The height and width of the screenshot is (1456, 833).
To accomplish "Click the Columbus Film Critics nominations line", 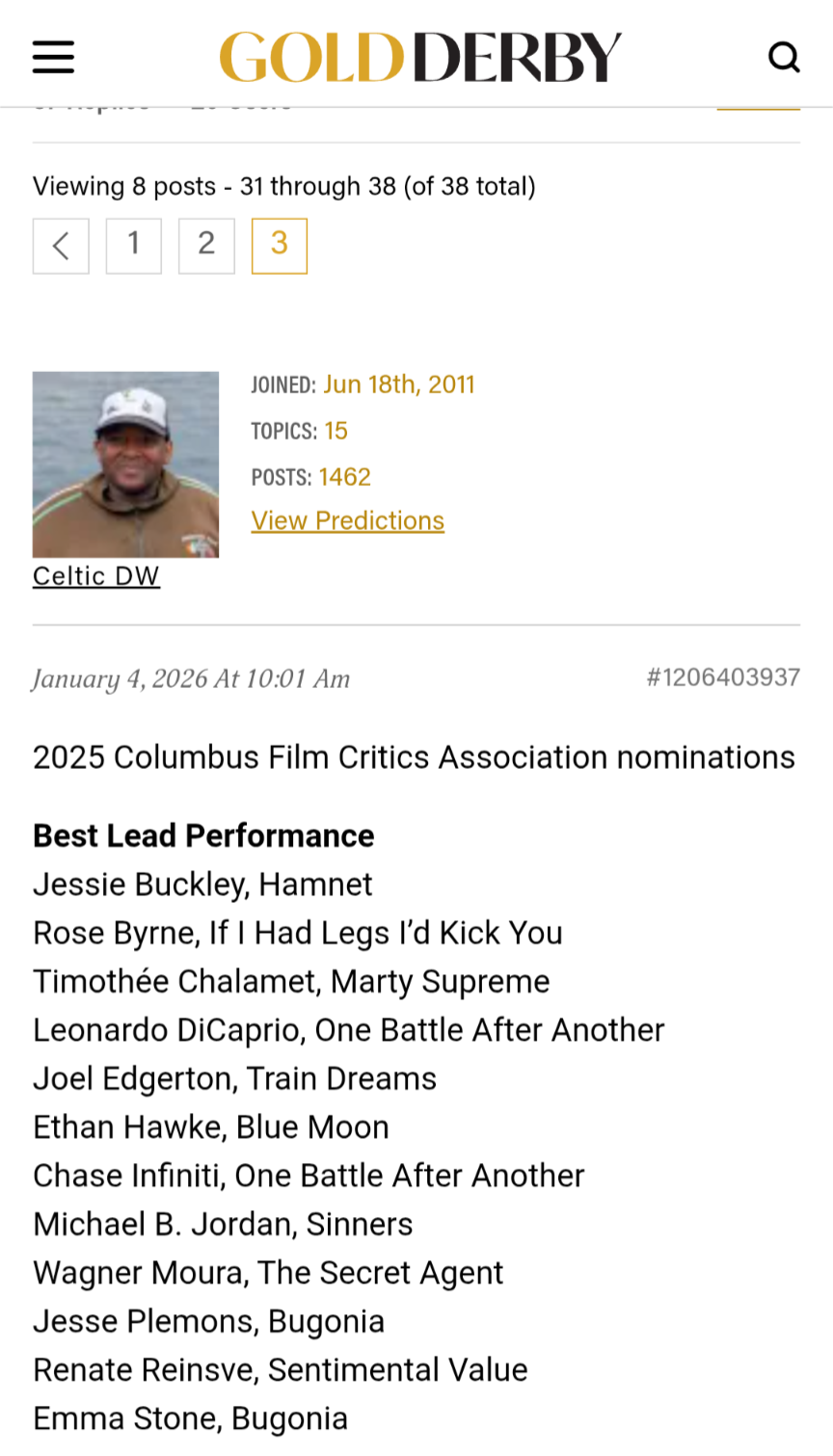I will (x=414, y=757).
